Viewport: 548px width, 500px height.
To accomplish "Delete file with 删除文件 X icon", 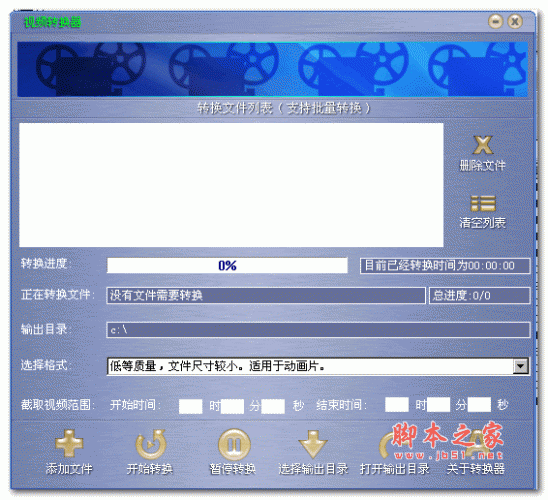I will (x=483, y=145).
